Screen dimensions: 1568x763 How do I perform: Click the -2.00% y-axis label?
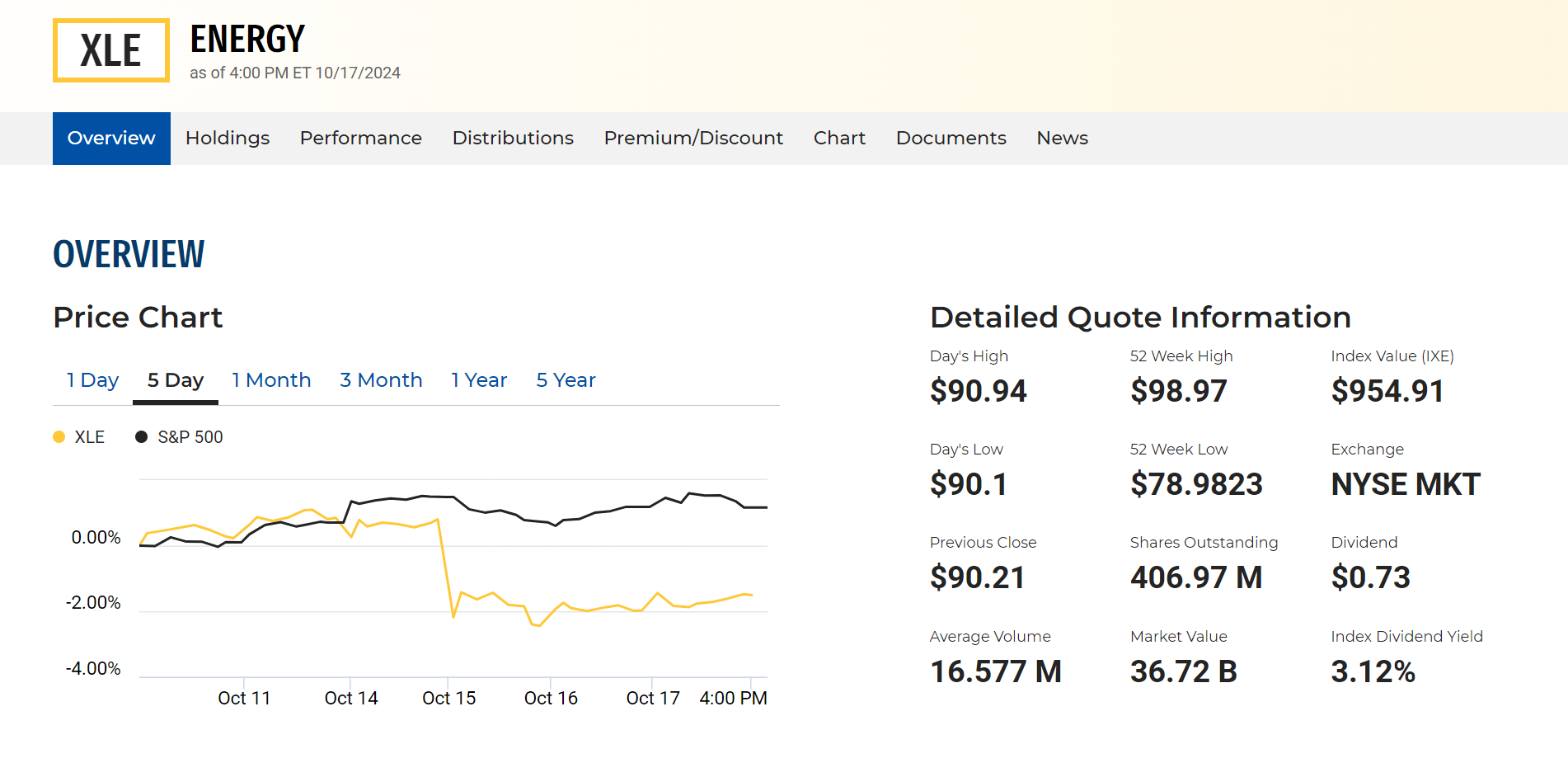click(x=93, y=603)
